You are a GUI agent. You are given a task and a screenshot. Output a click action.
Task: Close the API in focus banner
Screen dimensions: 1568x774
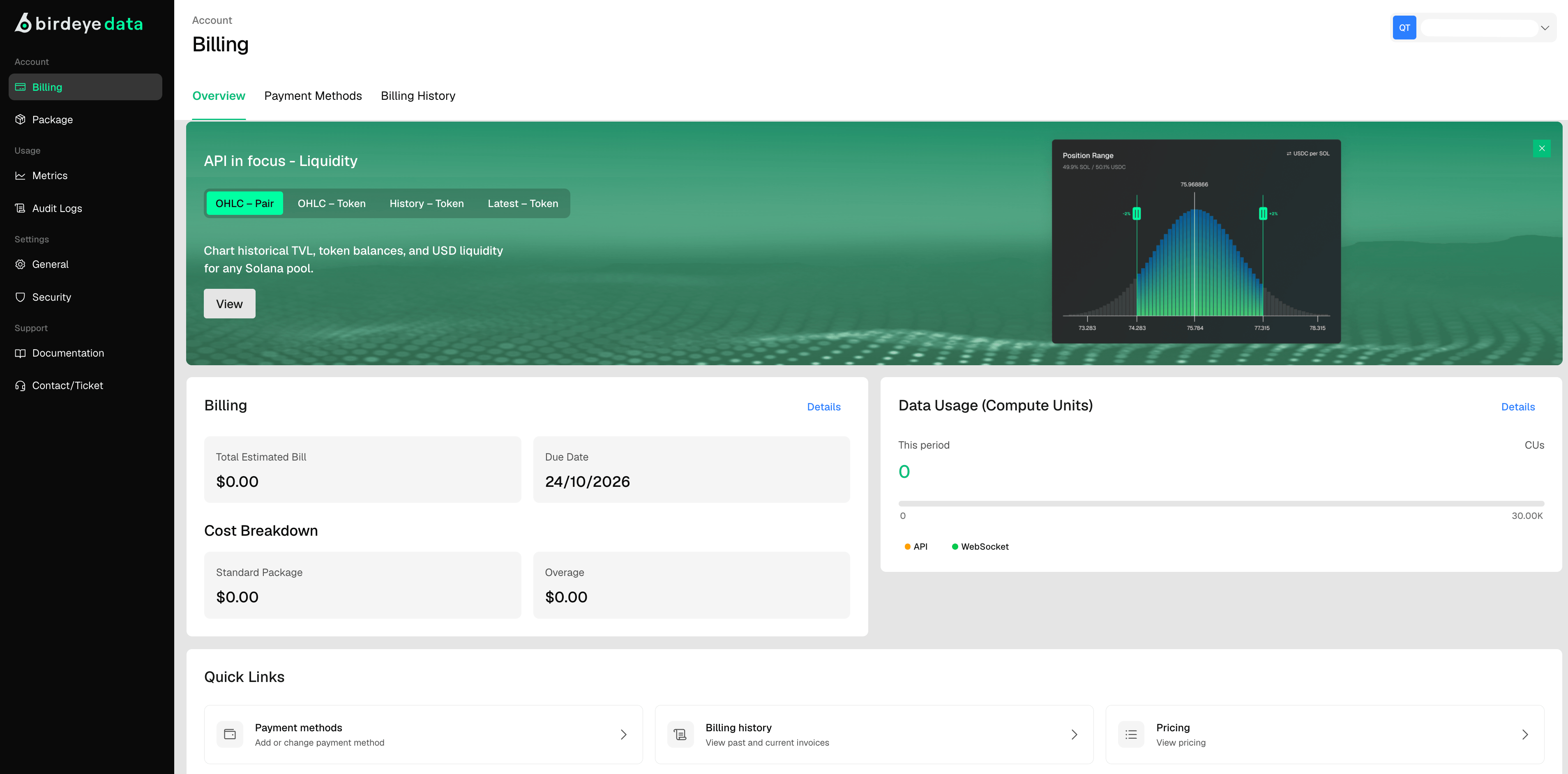coord(1542,148)
